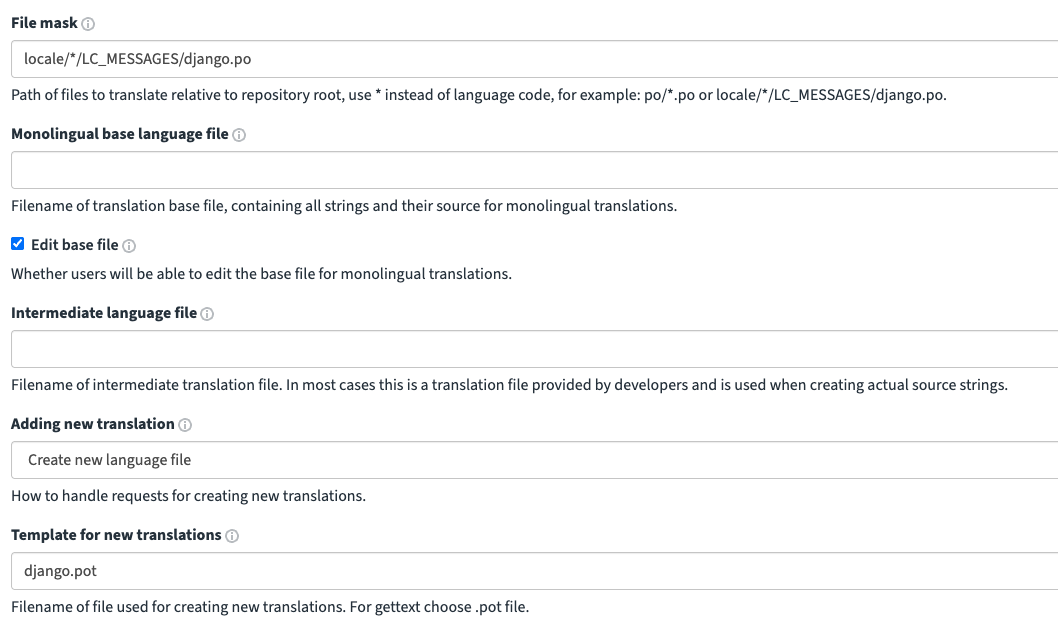Open help icon beside Monolingual base language file
Screen dimensions: 1058x624
pos(239,135)
